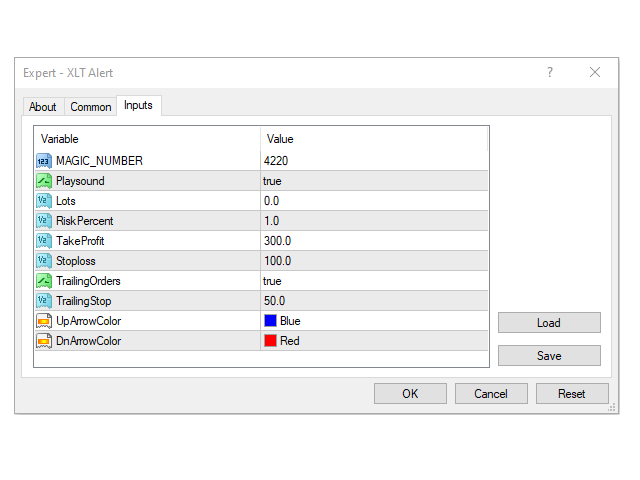Click the Stoploss double type icon
This screenshot has width=640, height=480.
coord(44,261)
